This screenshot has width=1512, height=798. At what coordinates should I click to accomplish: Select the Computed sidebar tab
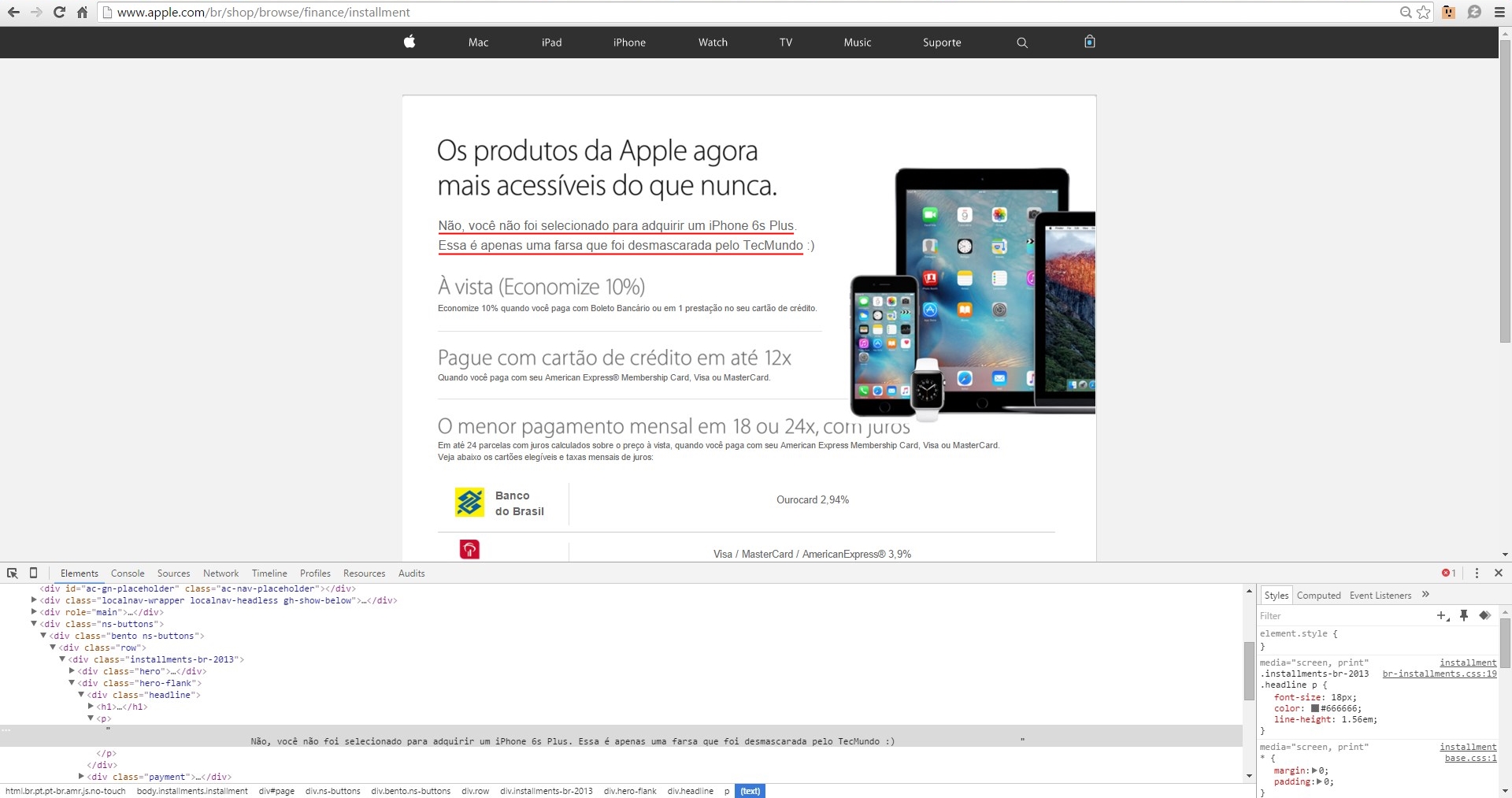point(1318,596)
